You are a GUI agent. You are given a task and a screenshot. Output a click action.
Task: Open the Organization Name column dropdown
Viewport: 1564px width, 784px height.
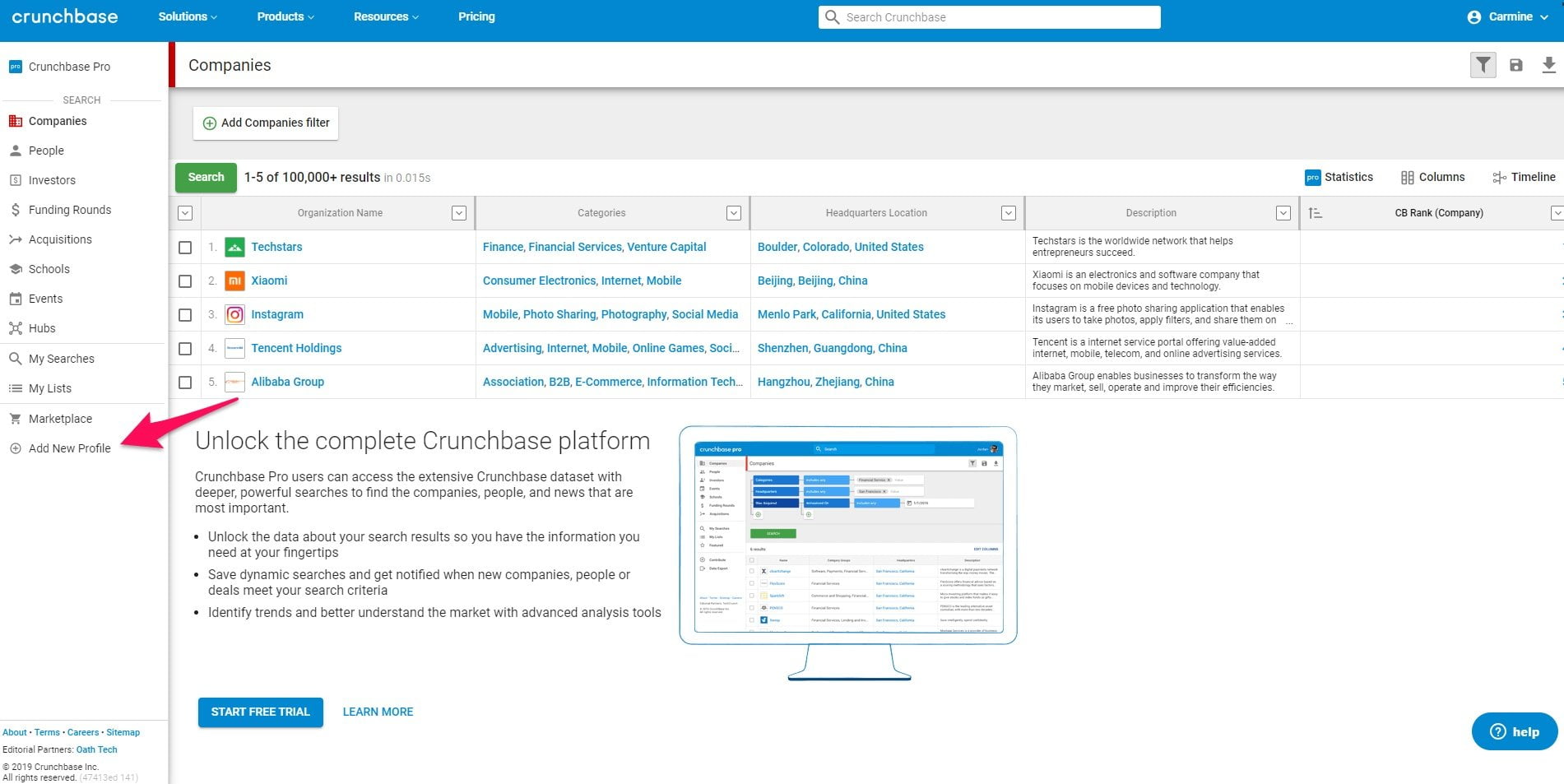[459, 213]
